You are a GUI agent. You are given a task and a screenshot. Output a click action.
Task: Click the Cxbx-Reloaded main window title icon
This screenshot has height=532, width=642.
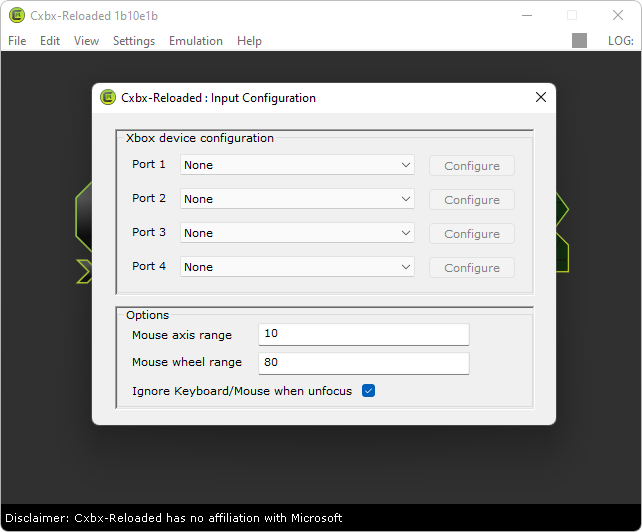pos(16,15)
